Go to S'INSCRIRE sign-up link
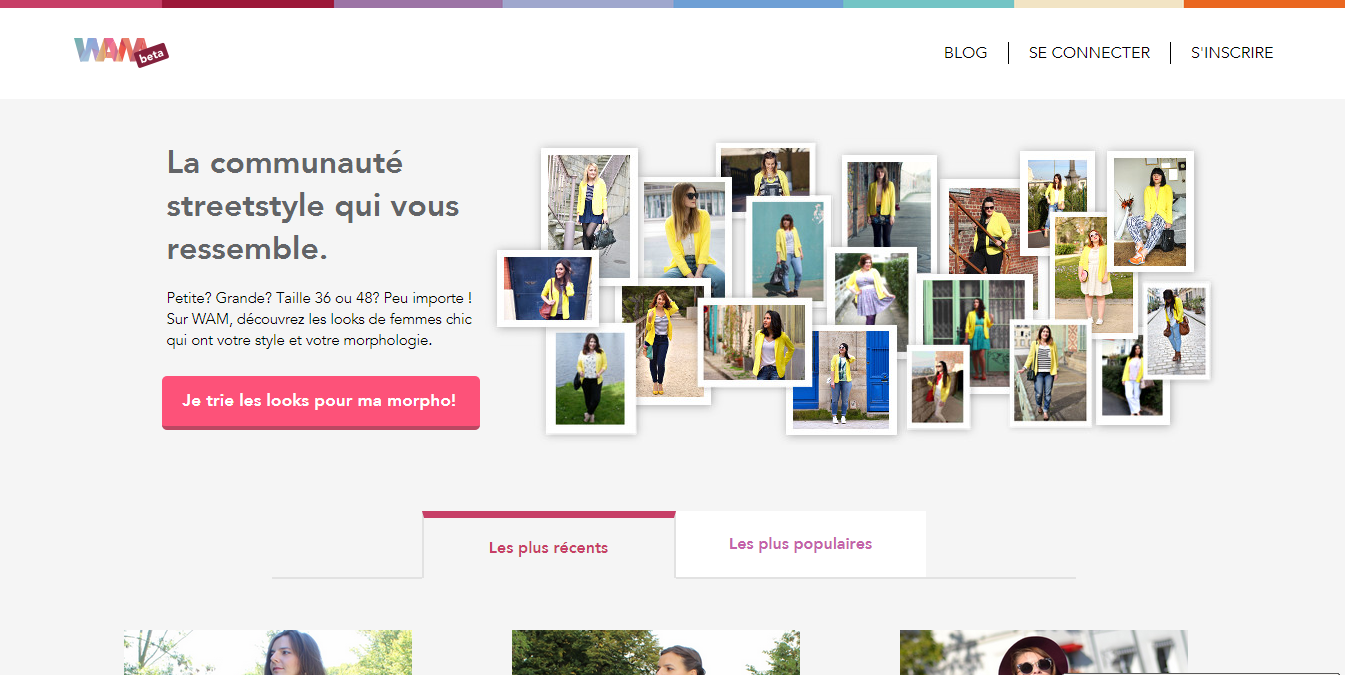This screenshot has height=675, width=1345. 1231,53
